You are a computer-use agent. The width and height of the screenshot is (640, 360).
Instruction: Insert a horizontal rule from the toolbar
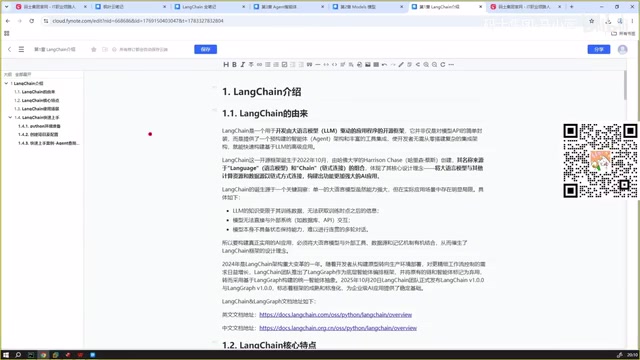click(318, 64)
